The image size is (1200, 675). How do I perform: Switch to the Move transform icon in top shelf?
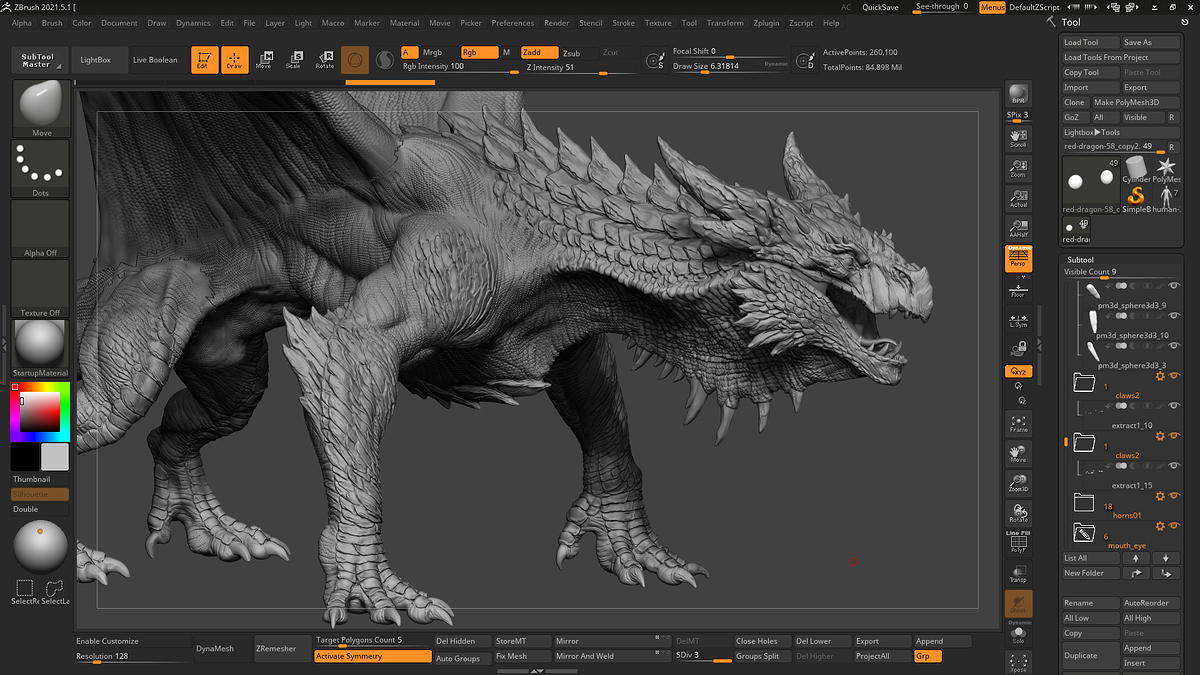pyautogui.click(x=264, y=60)
